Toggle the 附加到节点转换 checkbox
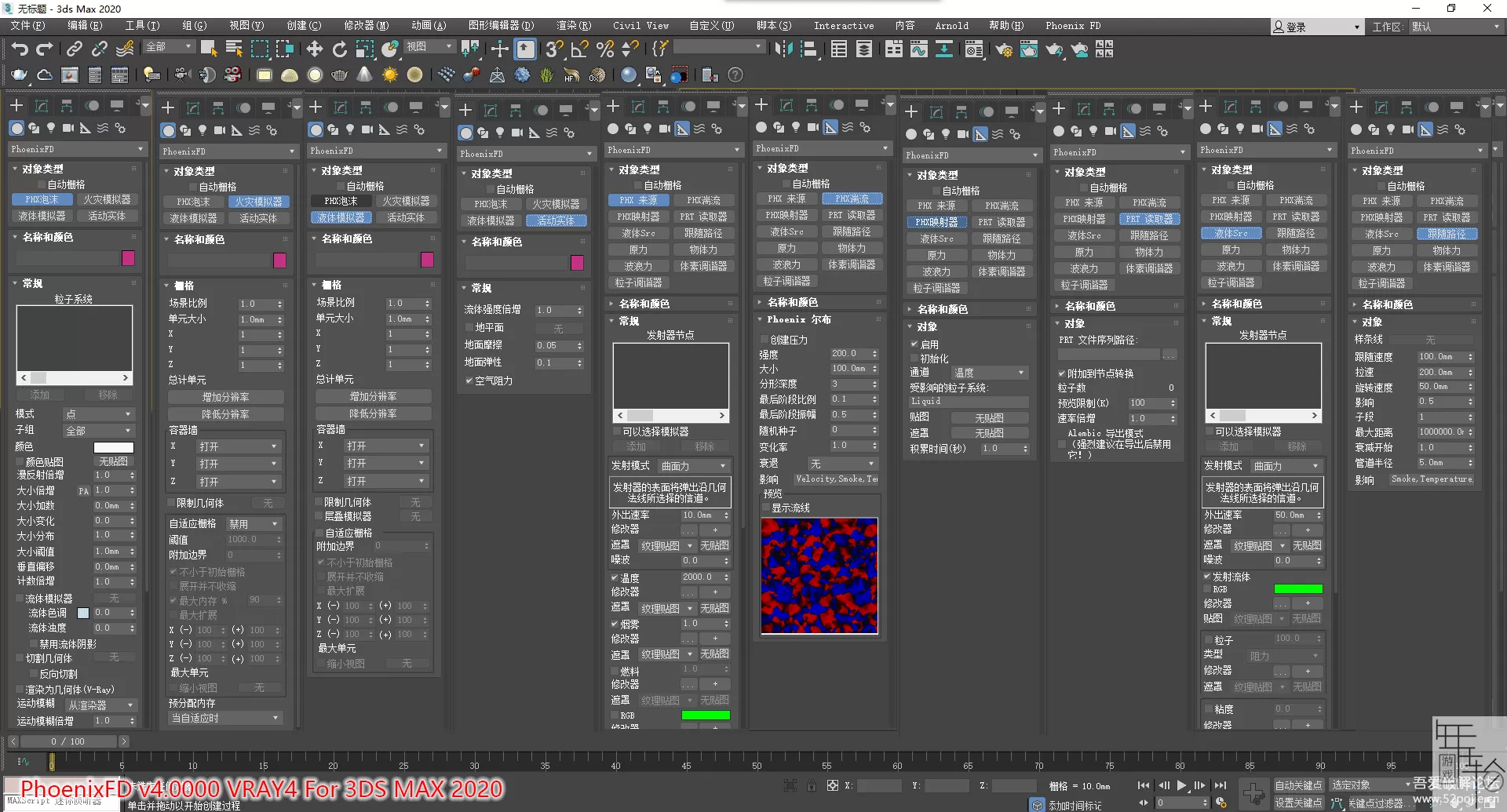1507x812 pixels. 1062,373
